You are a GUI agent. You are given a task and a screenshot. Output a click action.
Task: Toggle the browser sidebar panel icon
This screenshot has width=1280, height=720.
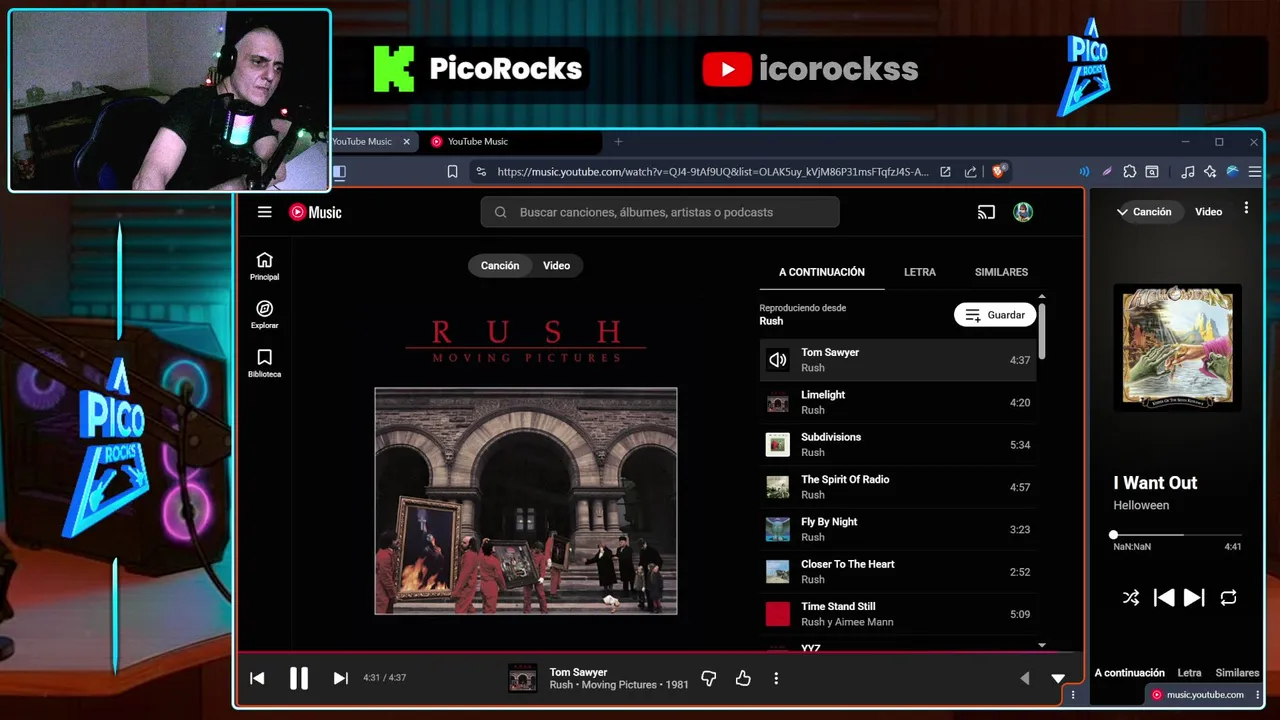click(x=339, y=172)
